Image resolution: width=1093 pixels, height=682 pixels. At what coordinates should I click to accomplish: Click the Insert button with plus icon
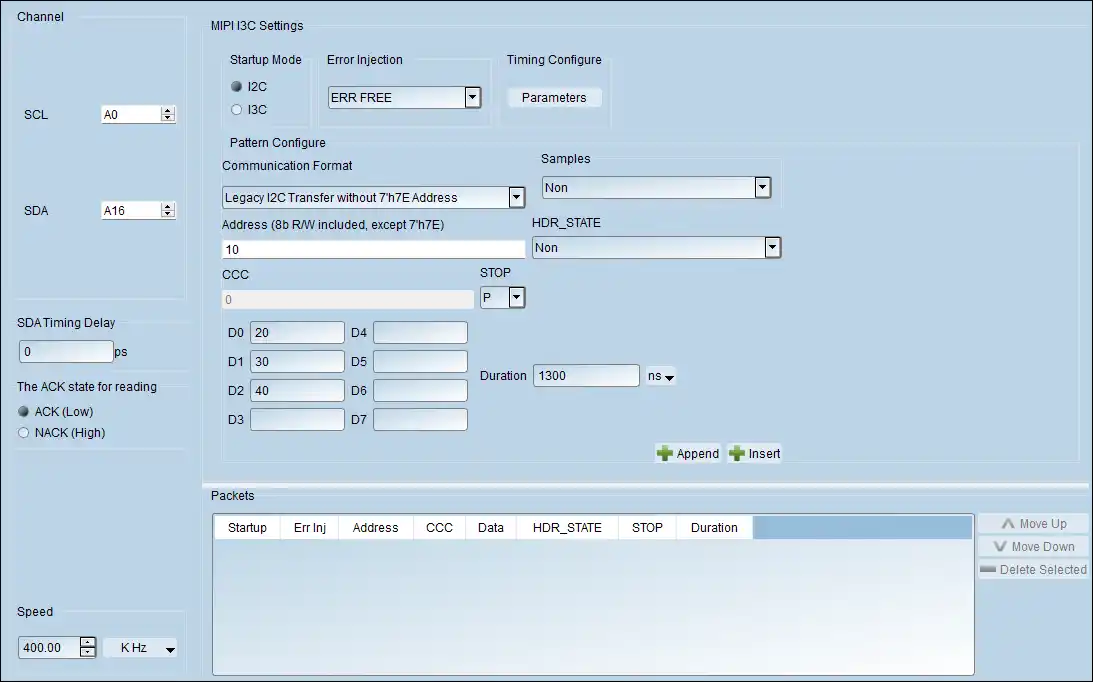tap(754, 453)
